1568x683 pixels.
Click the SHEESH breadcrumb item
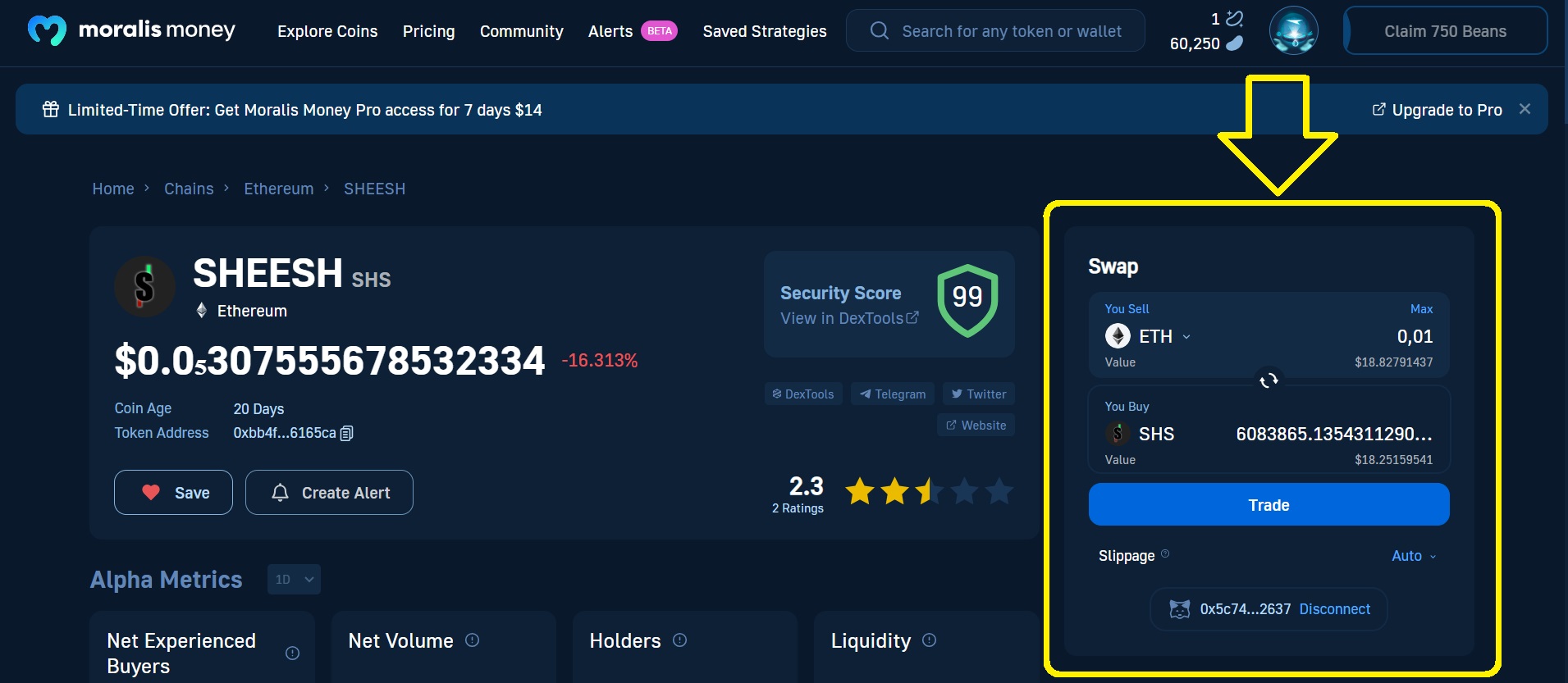(x=374, y=189)
